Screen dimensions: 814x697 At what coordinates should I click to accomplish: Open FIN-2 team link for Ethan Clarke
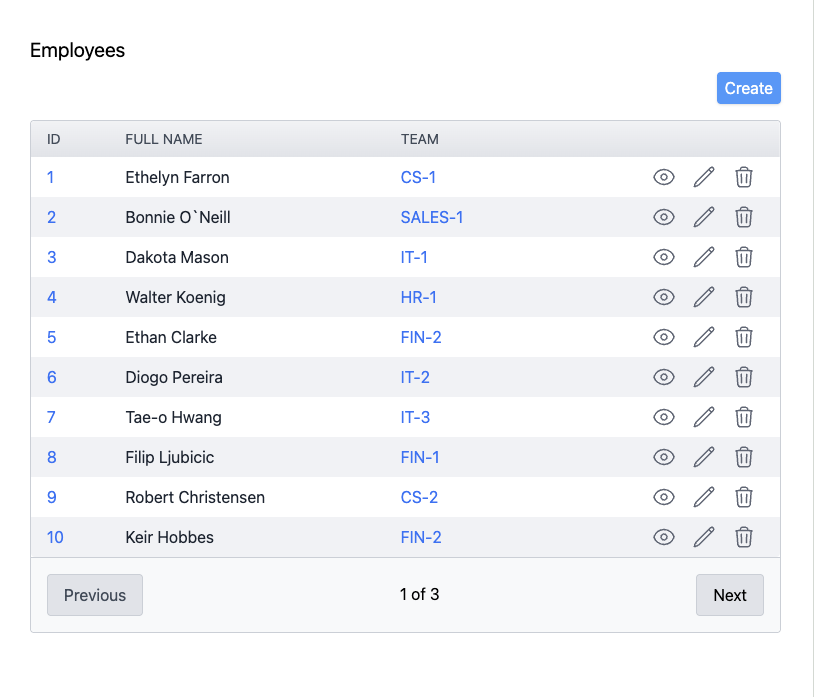pyautogui.click(x=420, y=337)
